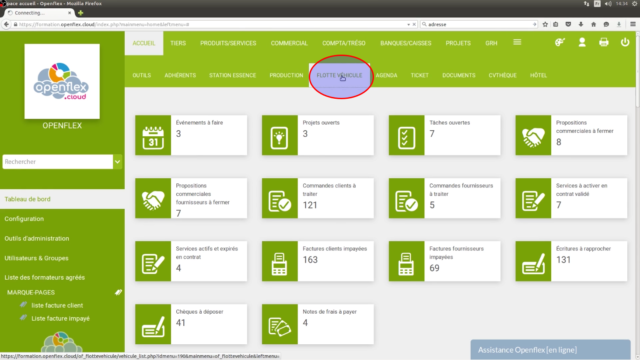Screen dimensions: 640x360
Task: Click the Factures fournisseurs impayées icon
Action: [x=407, y=261]
